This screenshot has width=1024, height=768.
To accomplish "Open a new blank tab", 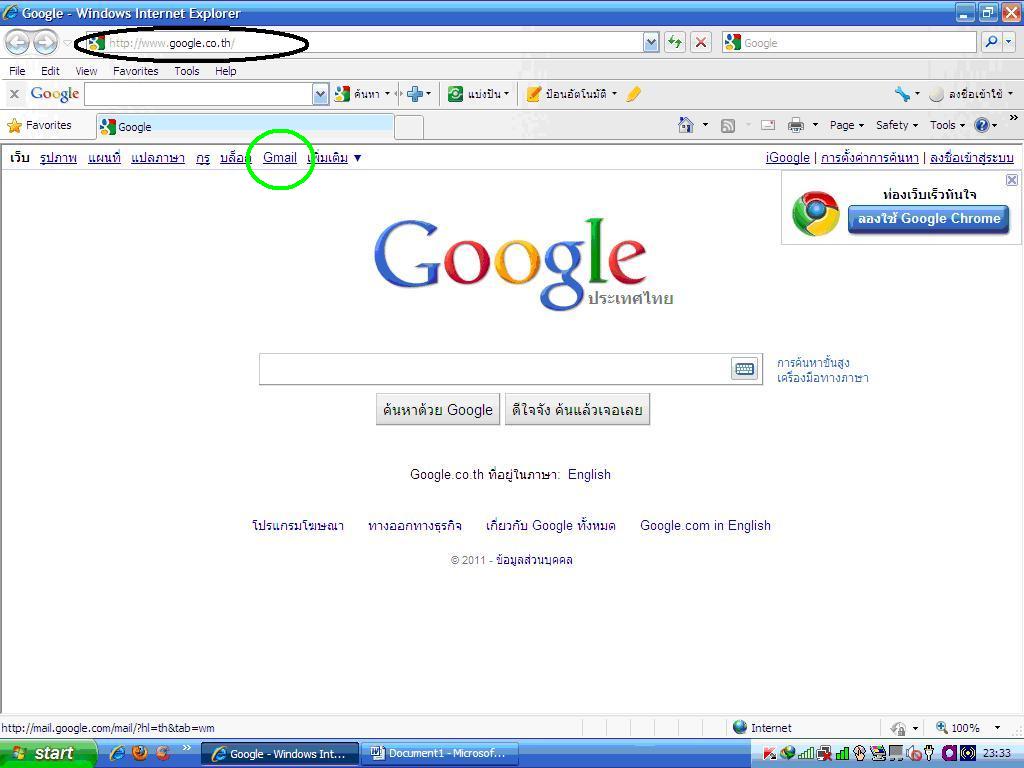I will [409, 127].
